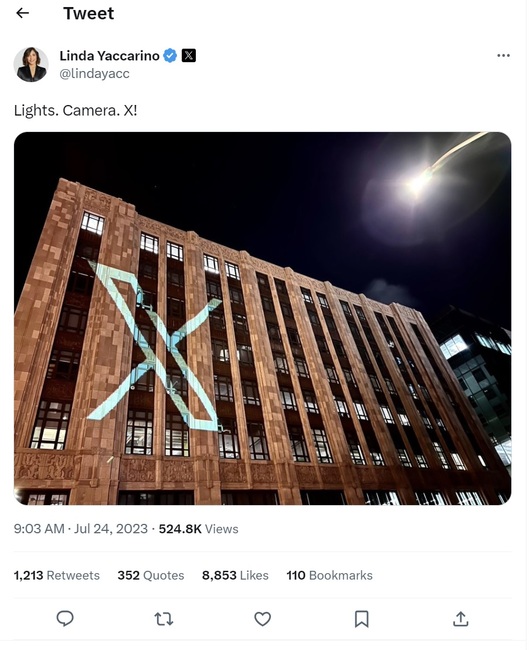The width and height of the screenshot is (530, 650).
Task: Open the Linda Yaccarino display name link
Action: click(x=109, y=56)
